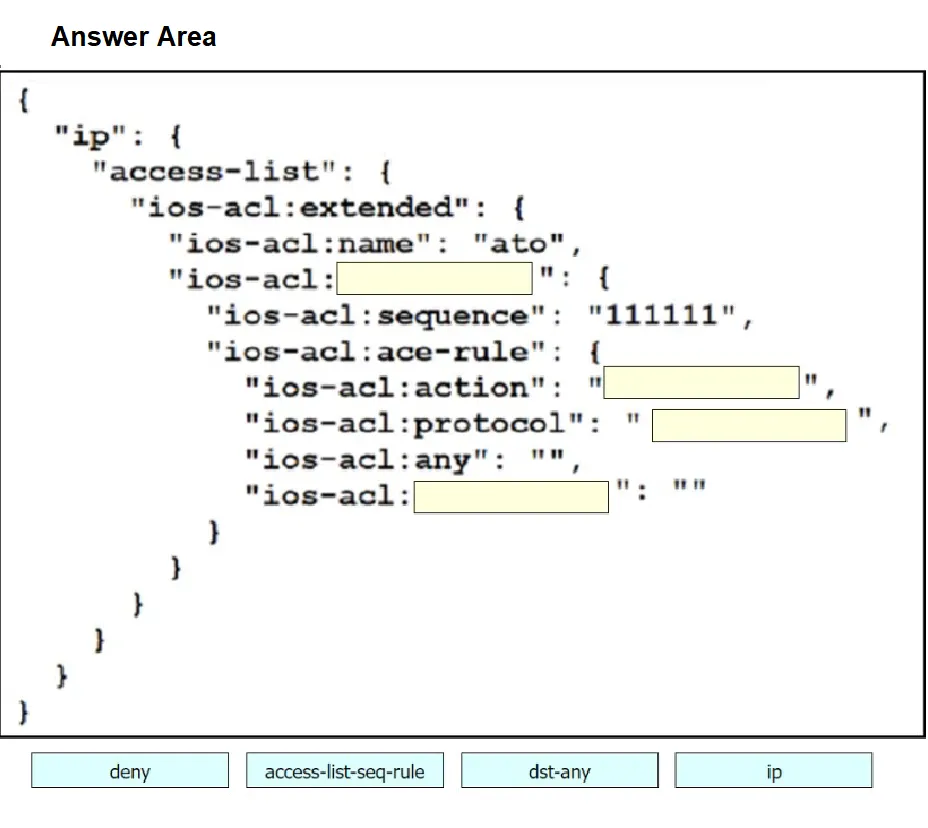The height and width of the screenshot is (828, 928).
Task: Click the "Answer Area" heading
Action: [134, 37]
